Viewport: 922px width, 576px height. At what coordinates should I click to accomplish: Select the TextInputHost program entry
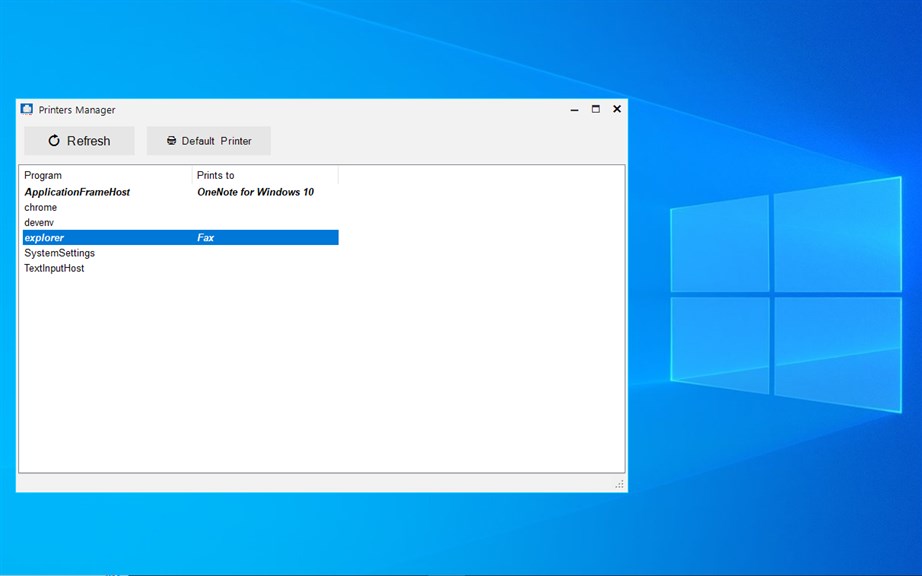point(54,269)
